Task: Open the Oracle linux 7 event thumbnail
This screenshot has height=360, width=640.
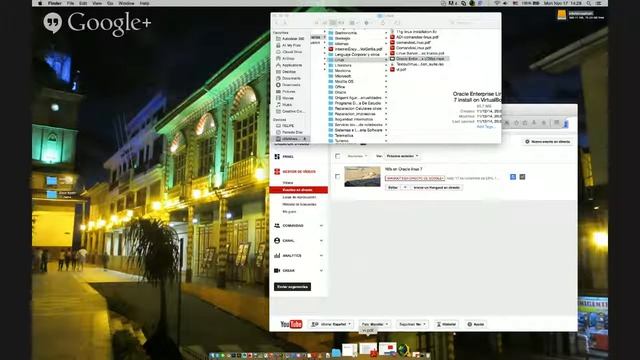Action: pyautogui.click(x=362, y=176)
